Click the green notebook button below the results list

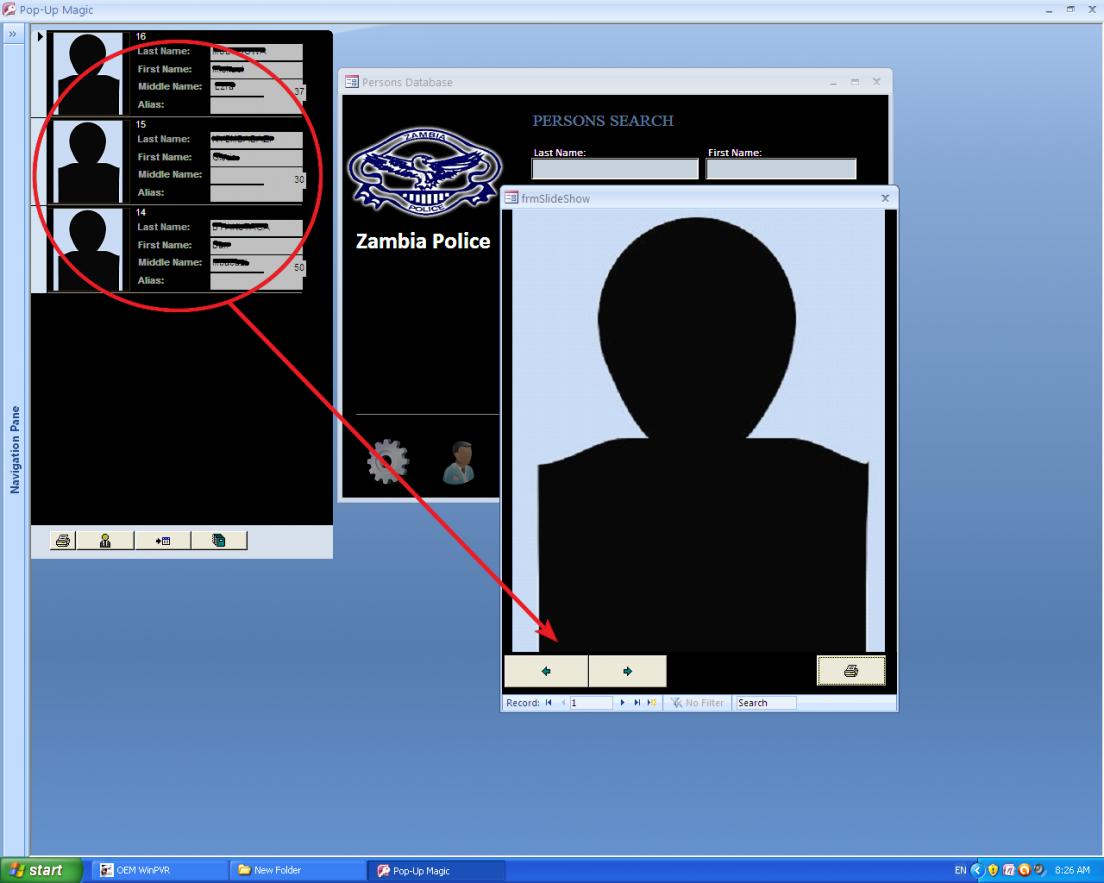219,540
